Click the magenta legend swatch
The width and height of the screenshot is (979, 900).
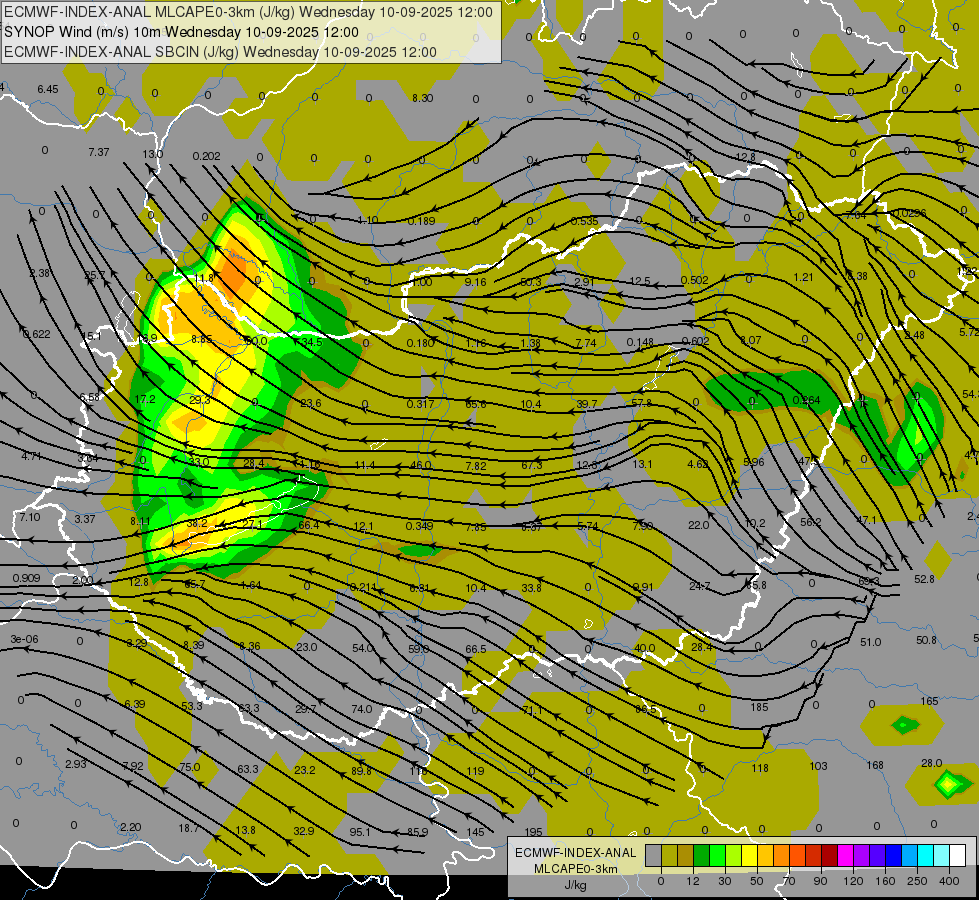(845, 855)
